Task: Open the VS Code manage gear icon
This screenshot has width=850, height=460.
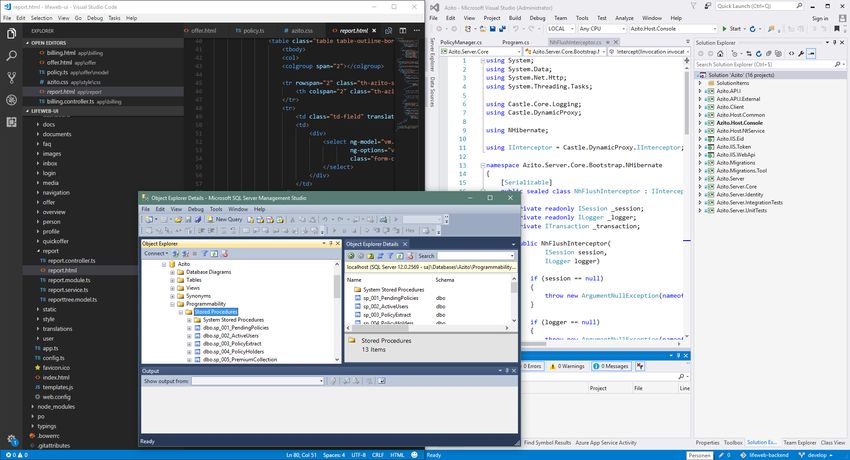Action: [x=11, y=439]
